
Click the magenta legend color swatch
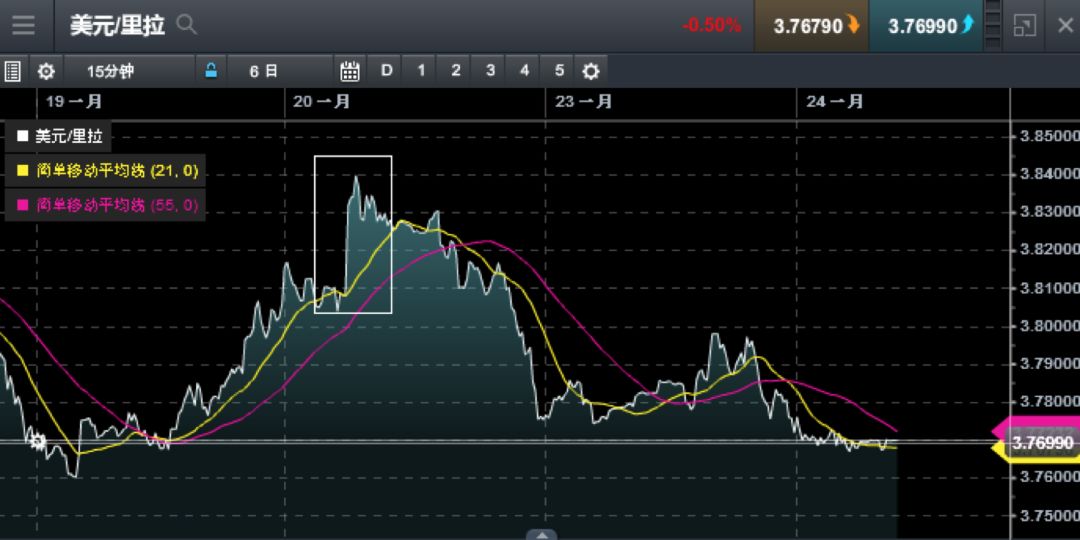pyautogui.click(x=22, y=205)
